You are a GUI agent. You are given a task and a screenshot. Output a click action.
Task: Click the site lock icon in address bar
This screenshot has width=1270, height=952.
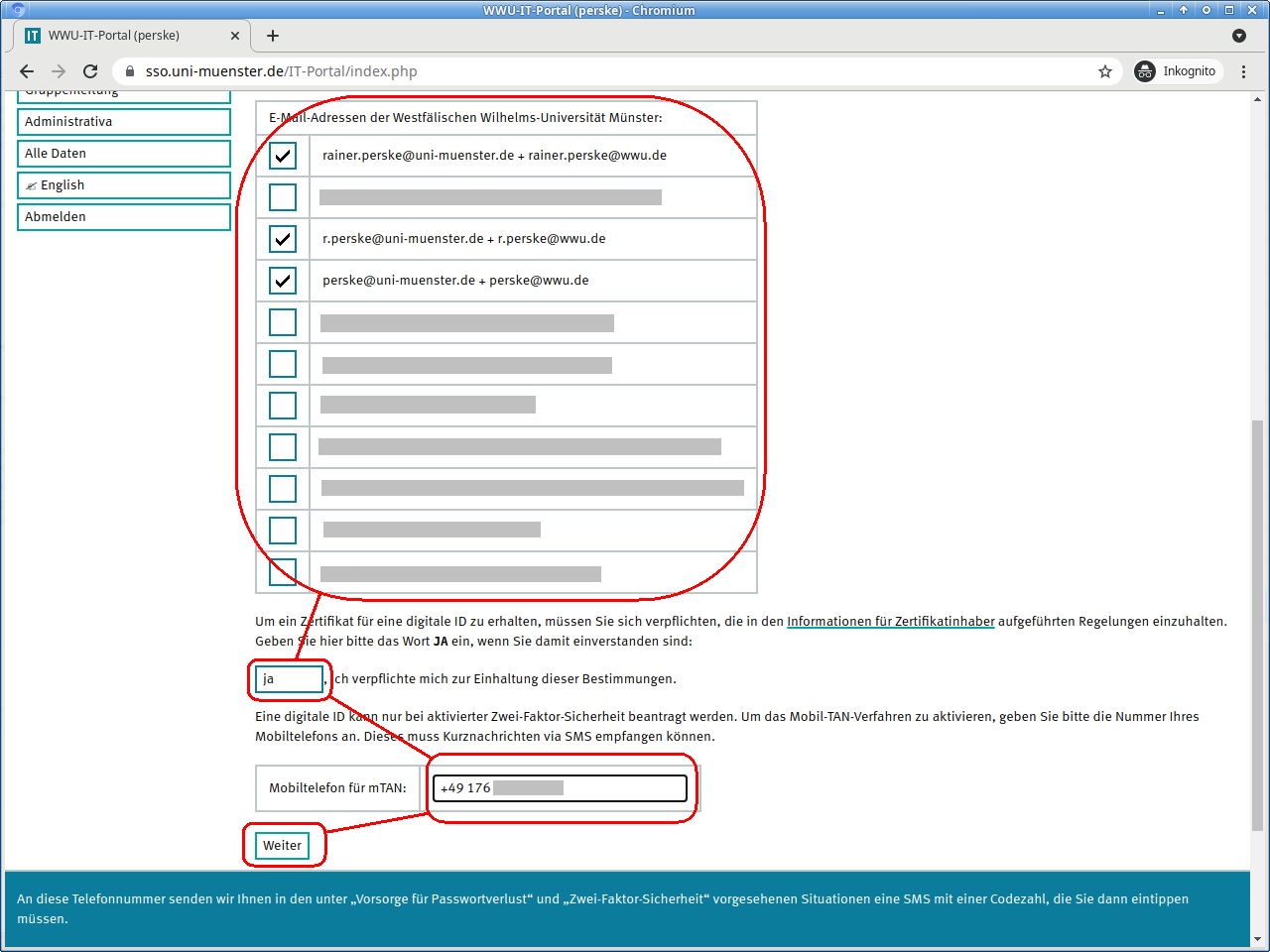(130, 71)
